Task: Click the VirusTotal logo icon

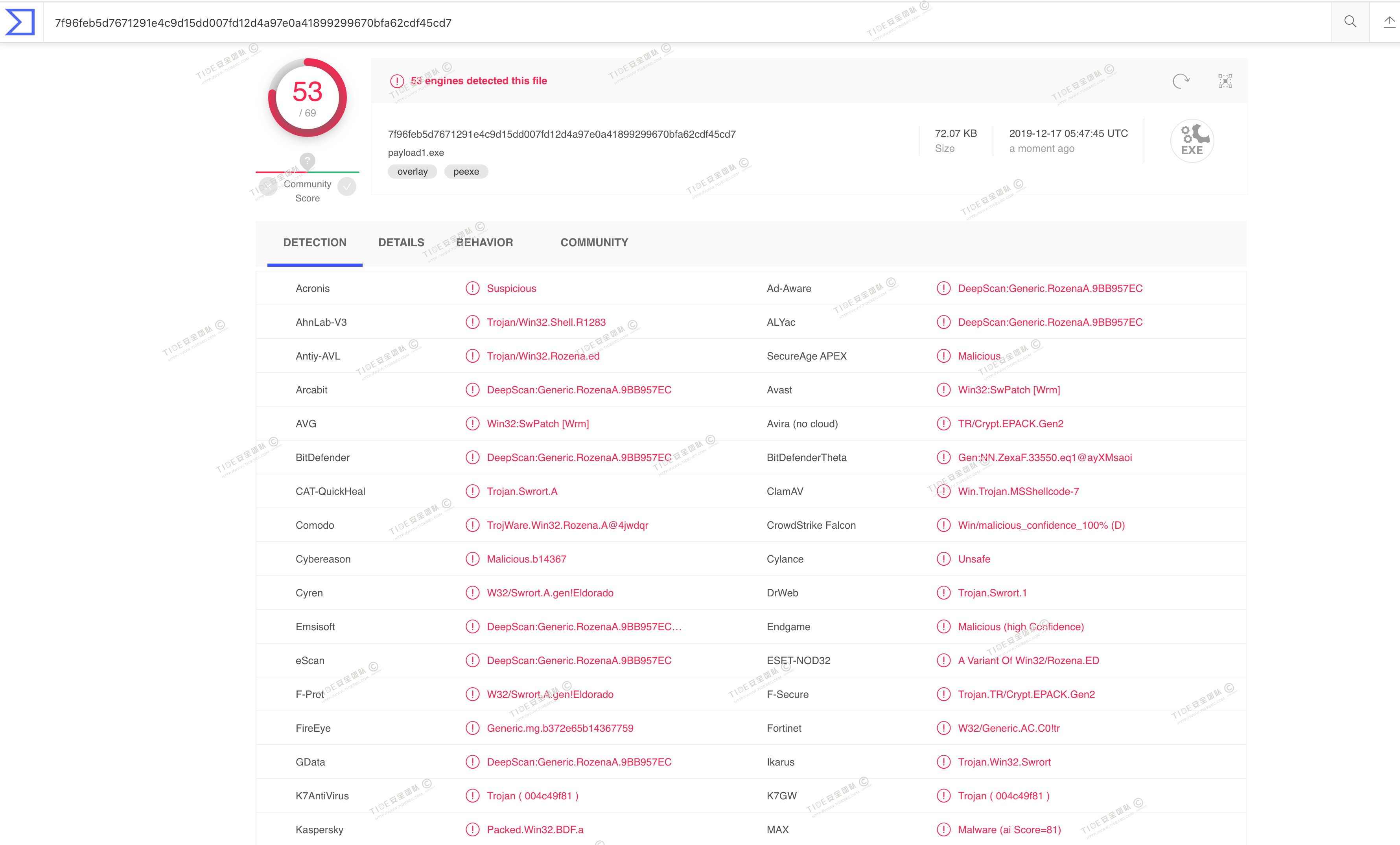Action: 20,22
